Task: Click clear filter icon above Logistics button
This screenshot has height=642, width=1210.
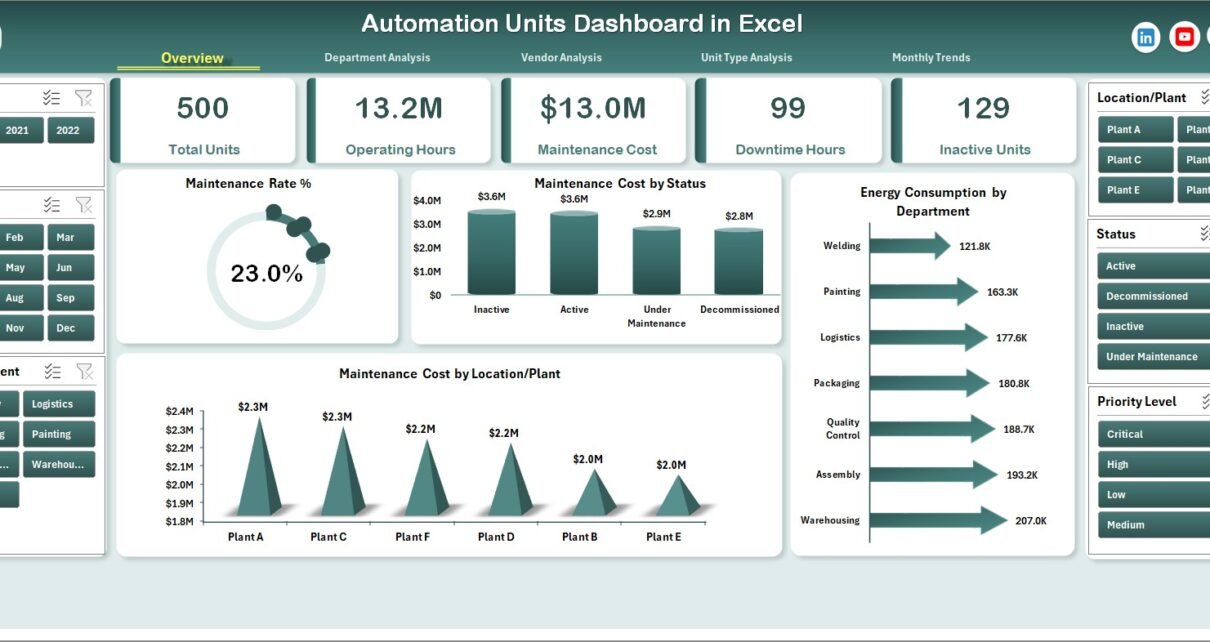Action: coord(84,371)
